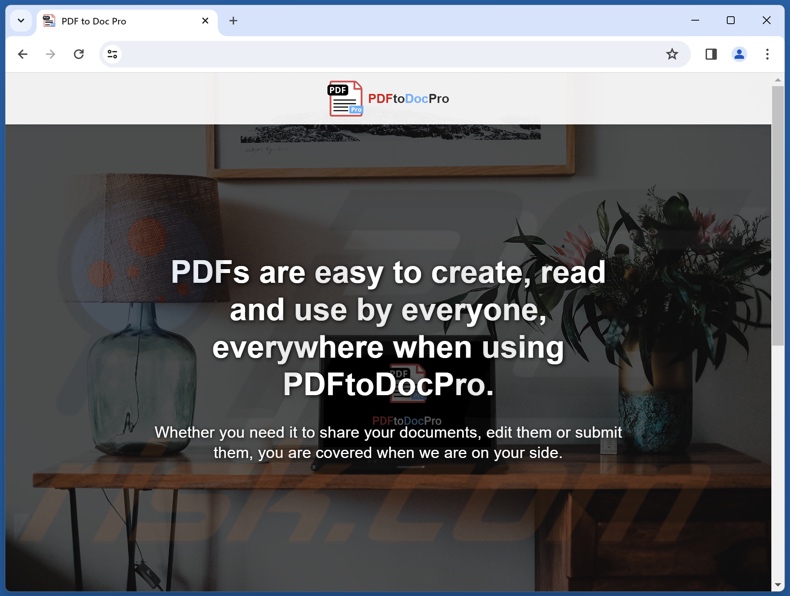Go back to the previous page
Screen dimensions: 790x596
(x=23, y=54)
